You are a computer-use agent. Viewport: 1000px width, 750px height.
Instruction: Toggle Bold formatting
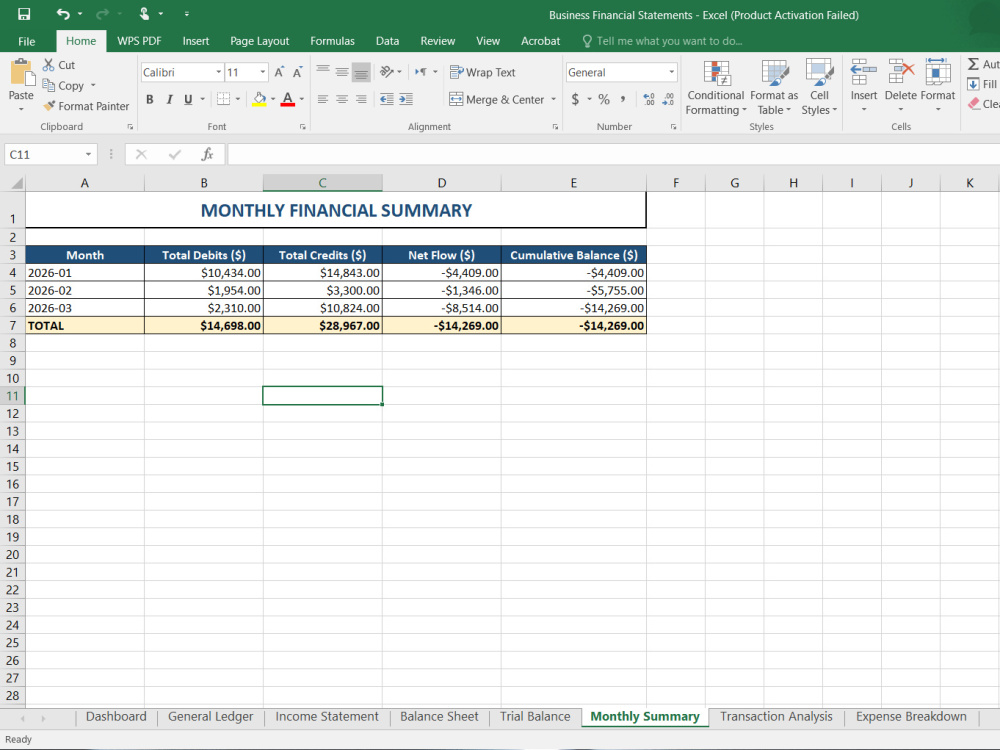[x=150, y=99]
